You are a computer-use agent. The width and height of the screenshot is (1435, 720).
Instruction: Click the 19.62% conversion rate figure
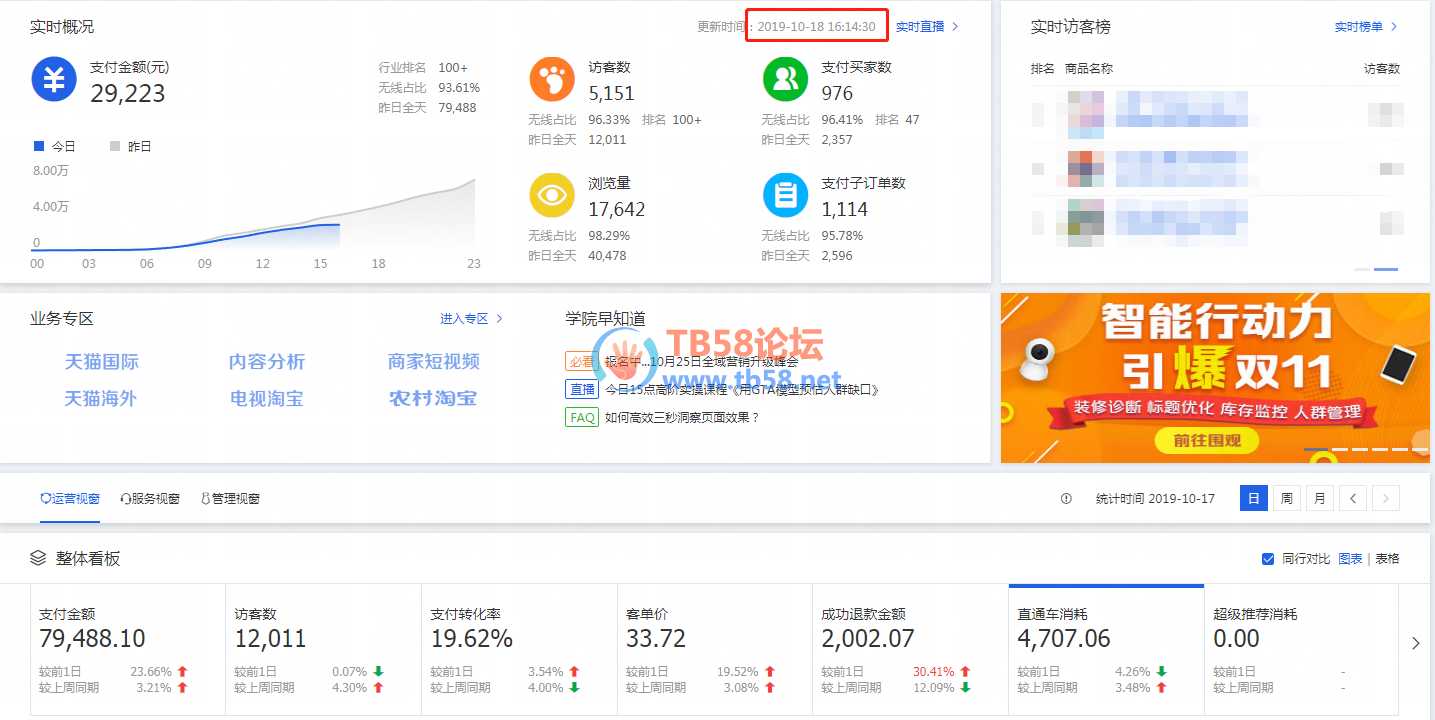point(472,638)
